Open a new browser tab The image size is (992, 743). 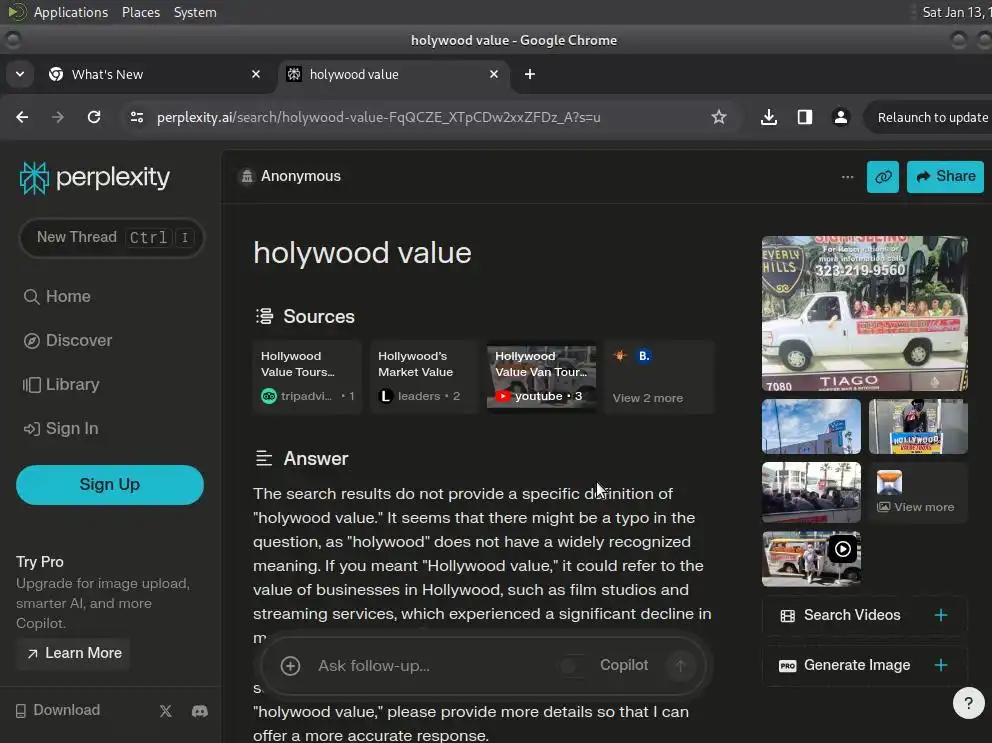click(x=530, y=75)
